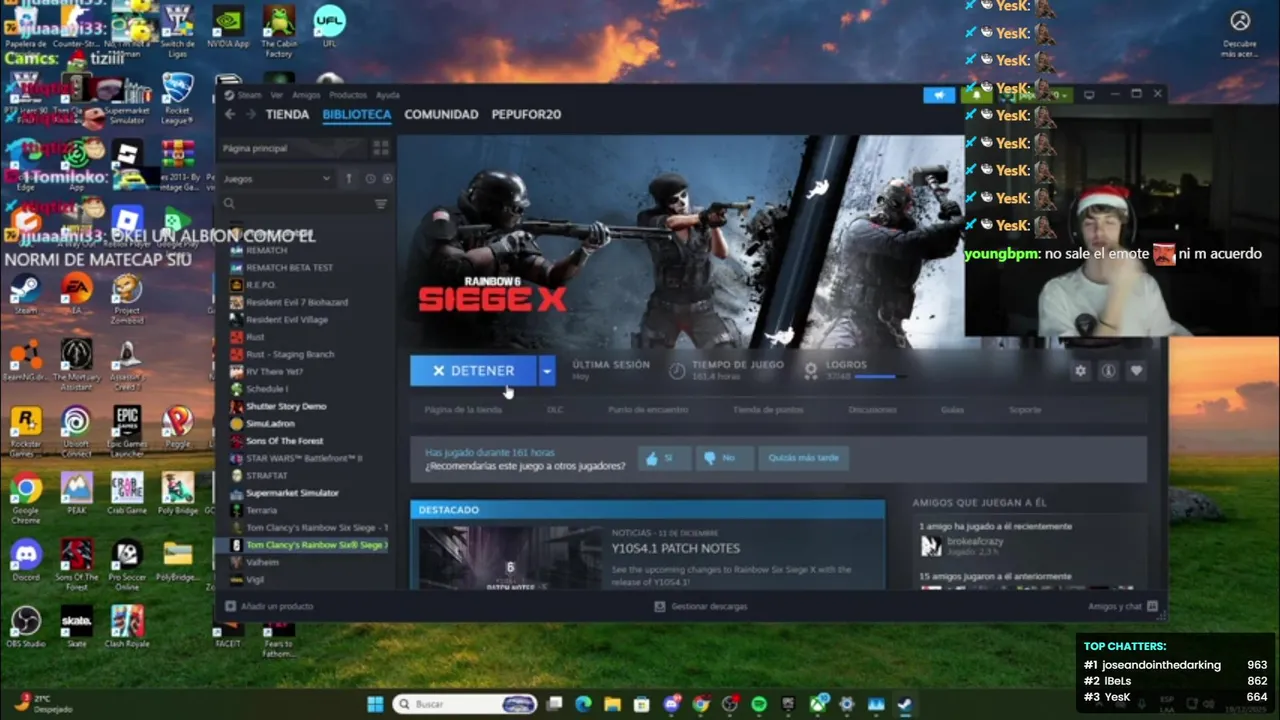The height and width of the screenshot is (720, 1280).
Task: Open Discusiones link
Action: pyautogui.click(x=872, y=410)
